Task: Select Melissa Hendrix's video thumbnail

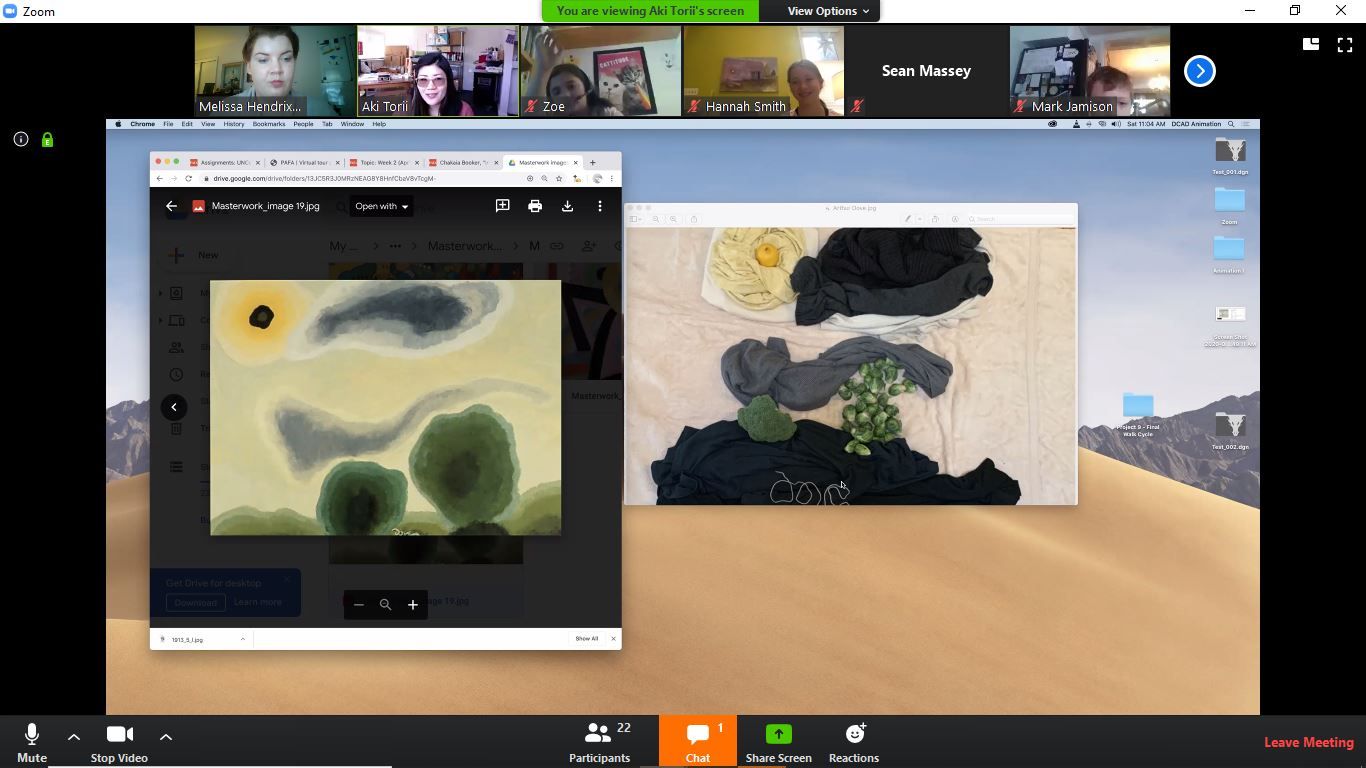Action: (275, 70)
